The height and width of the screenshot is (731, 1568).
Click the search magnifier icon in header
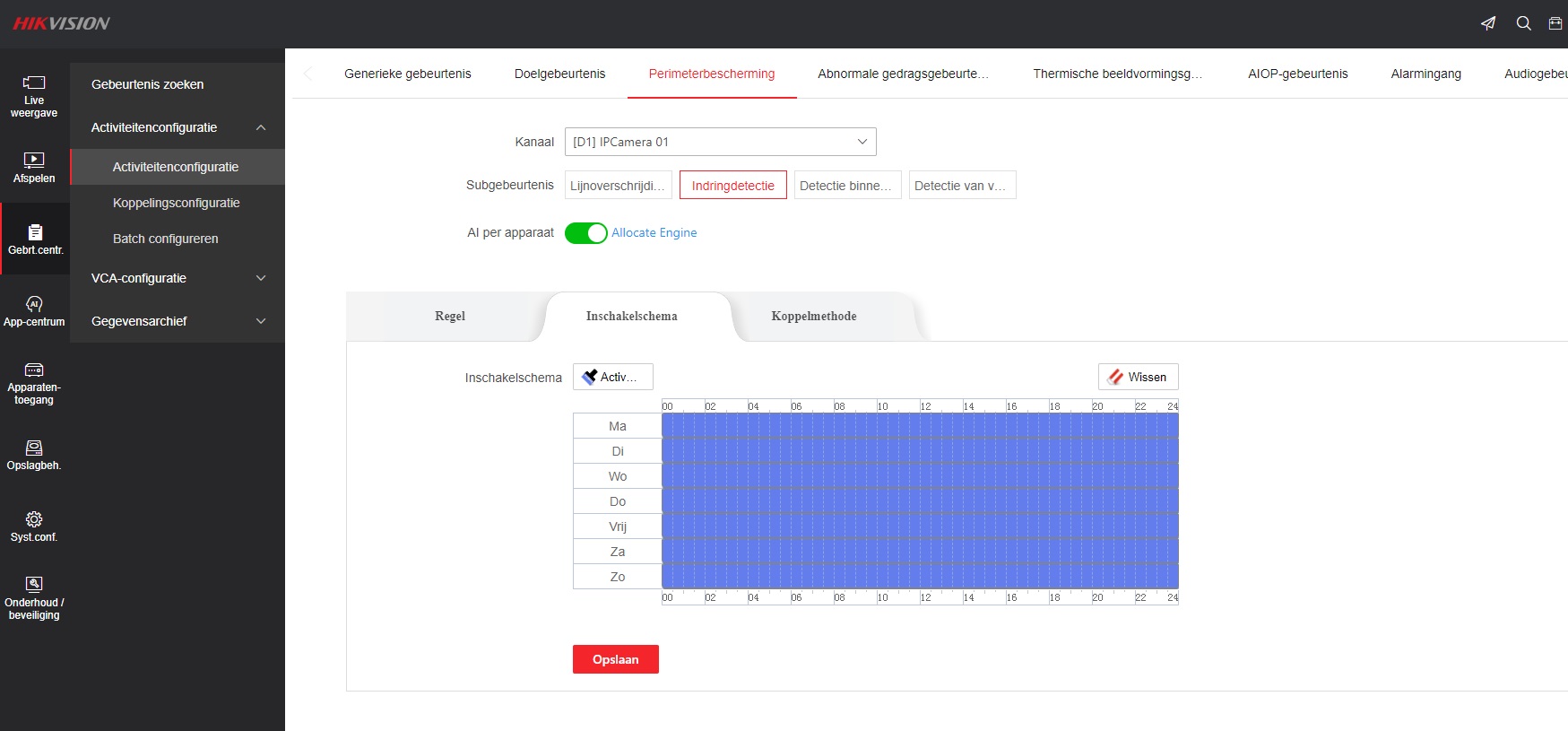click(x=1523, y=23)
